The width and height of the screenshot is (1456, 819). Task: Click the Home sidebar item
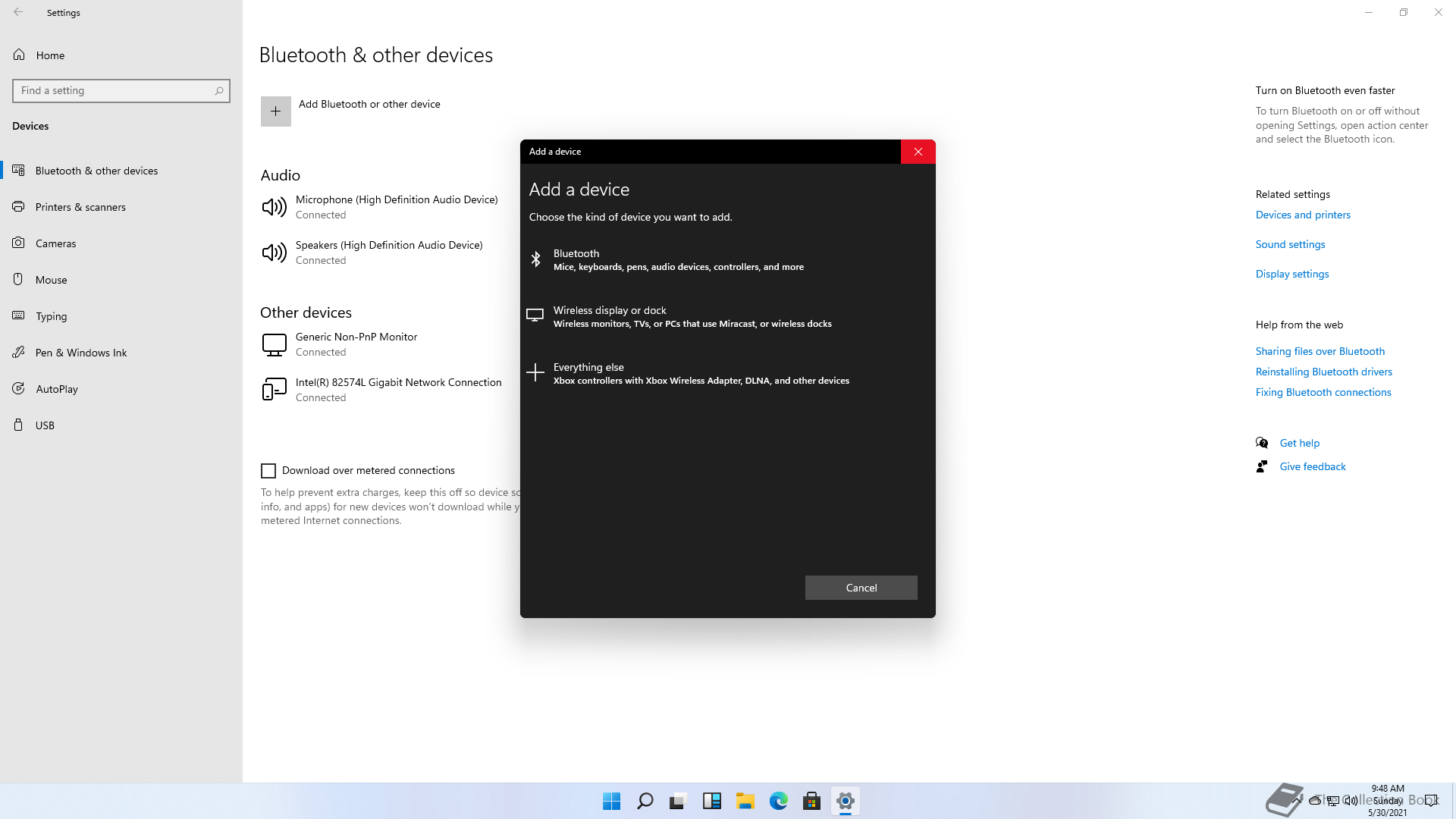(x=50, y=55)
